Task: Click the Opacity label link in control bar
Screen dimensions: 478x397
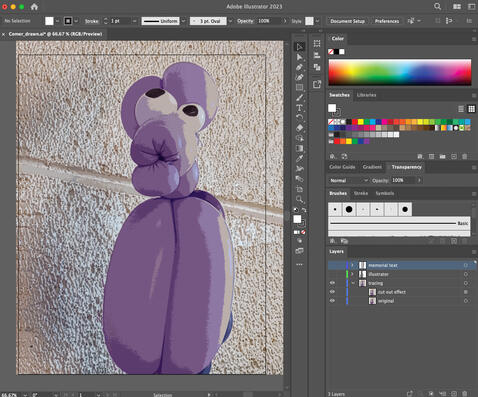Action: tap(245, 21)
